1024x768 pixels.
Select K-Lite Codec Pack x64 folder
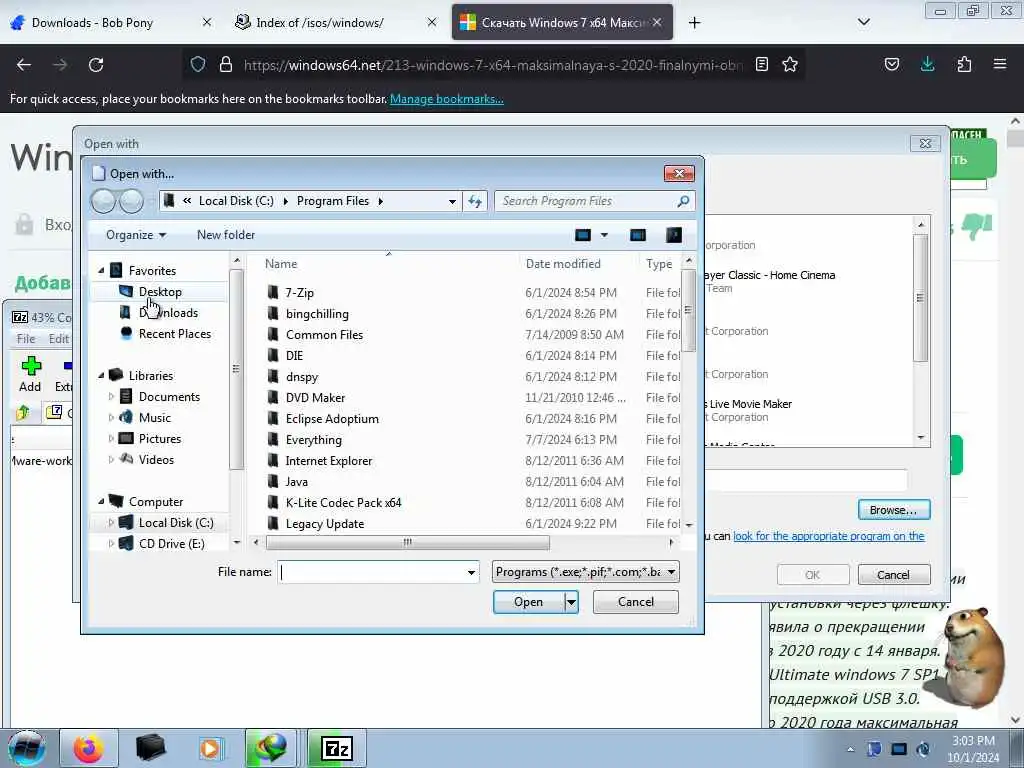point(343,502)
